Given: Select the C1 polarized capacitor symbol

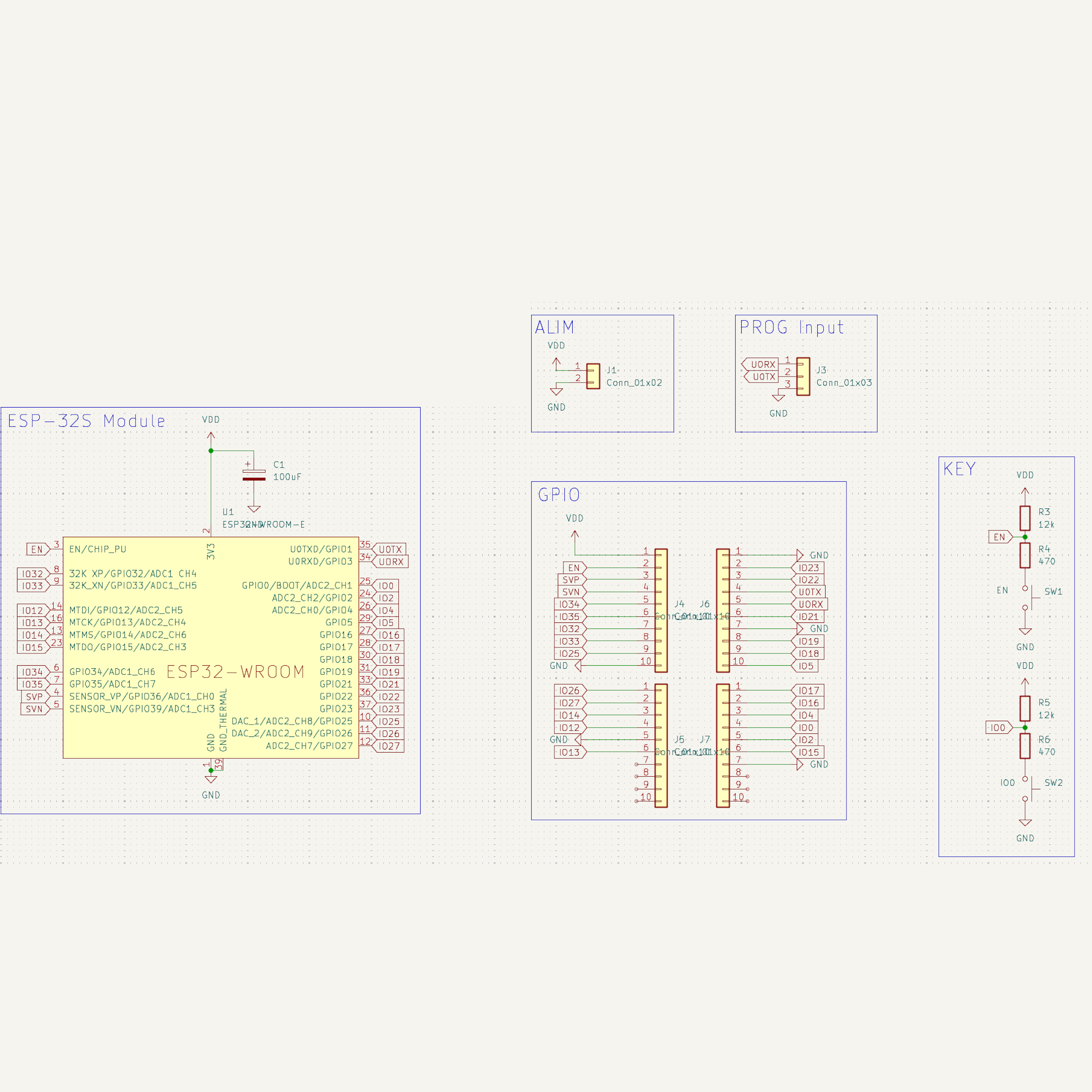Looking at the screenshot, I should tap(254, 475).
